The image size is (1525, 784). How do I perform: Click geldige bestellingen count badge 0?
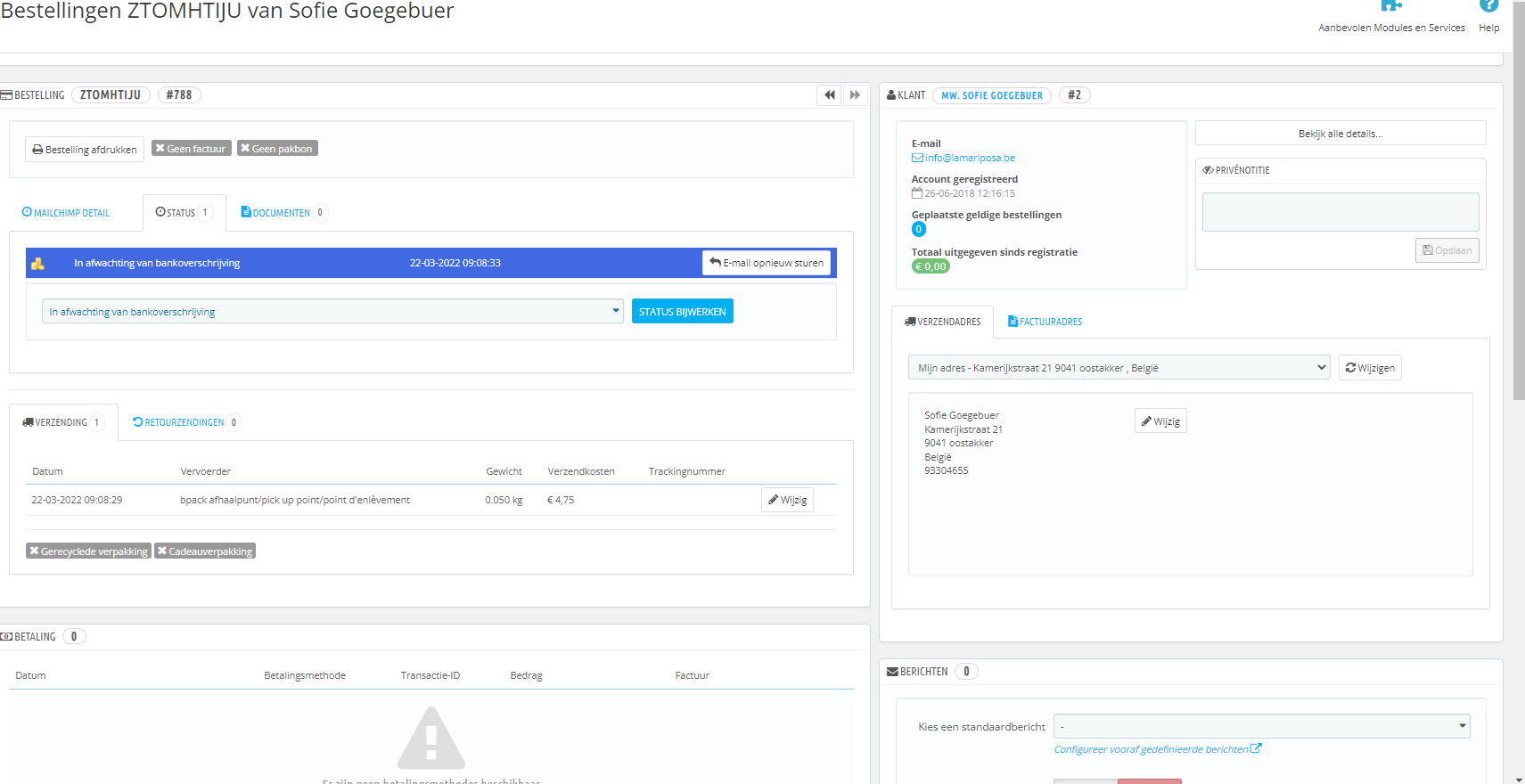tap(919, 229)
